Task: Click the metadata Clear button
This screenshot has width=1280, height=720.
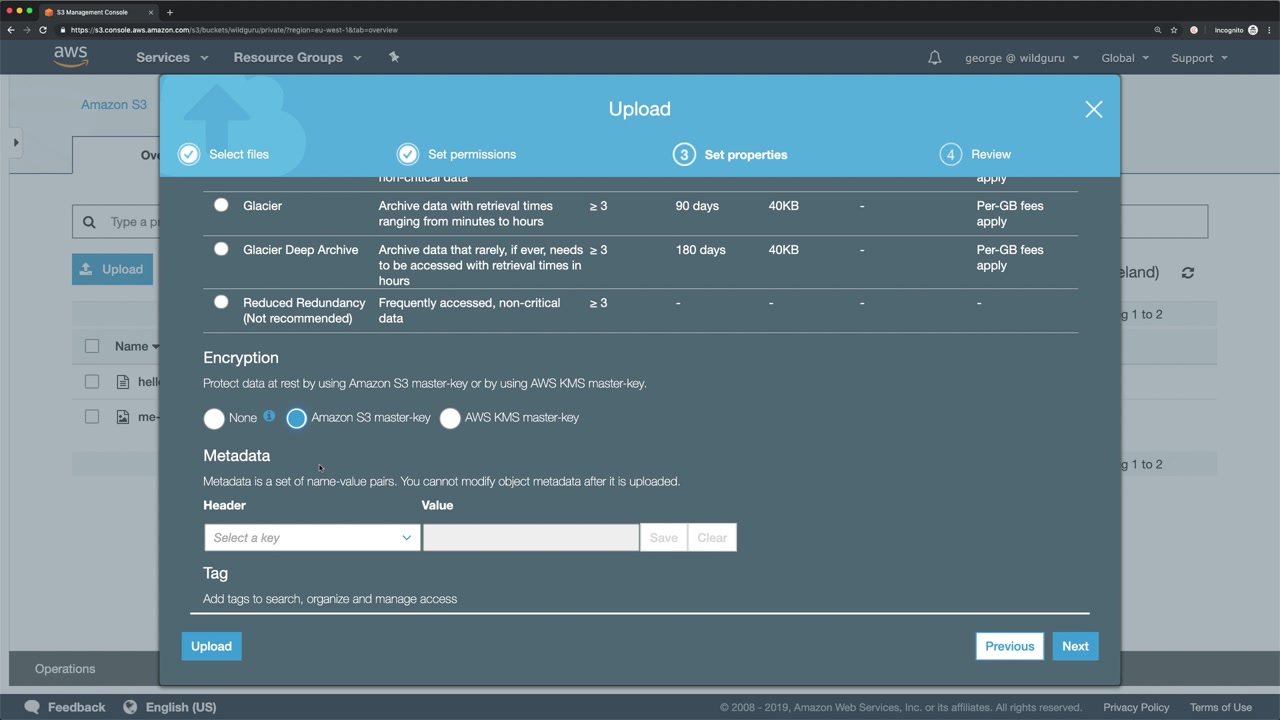Action: click(x=712, y=538)
